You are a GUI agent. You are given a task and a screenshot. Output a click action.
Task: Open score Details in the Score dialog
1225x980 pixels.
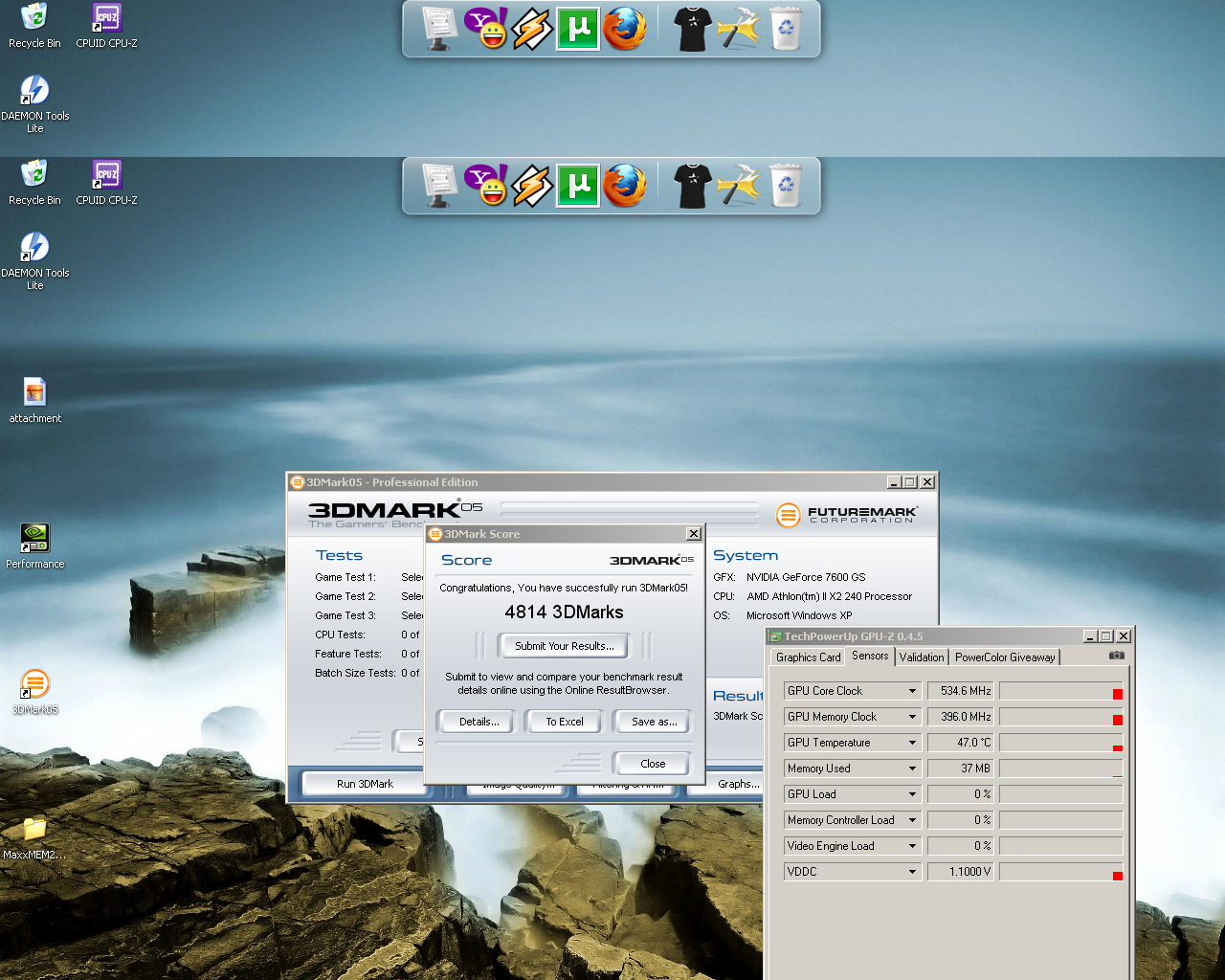click(479, 722)
